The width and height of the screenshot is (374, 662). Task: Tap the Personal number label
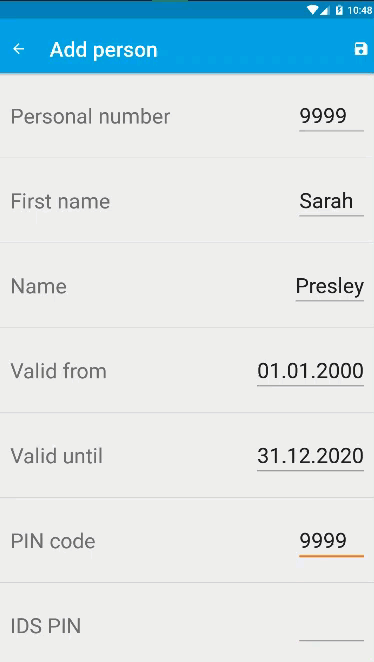tap(90, 117)
